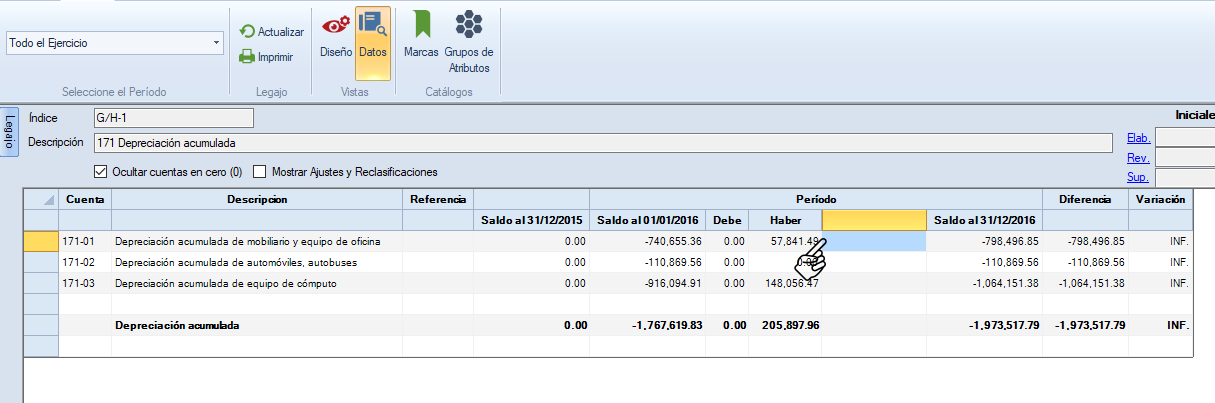
Task: Click the Rev. link
Action: pos(1137,158)
